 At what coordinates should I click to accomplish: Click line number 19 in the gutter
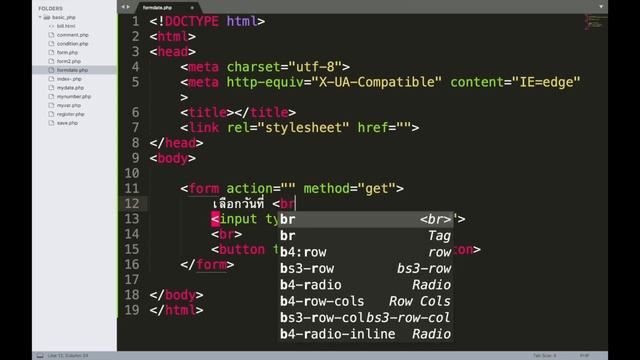pos(132,310)
